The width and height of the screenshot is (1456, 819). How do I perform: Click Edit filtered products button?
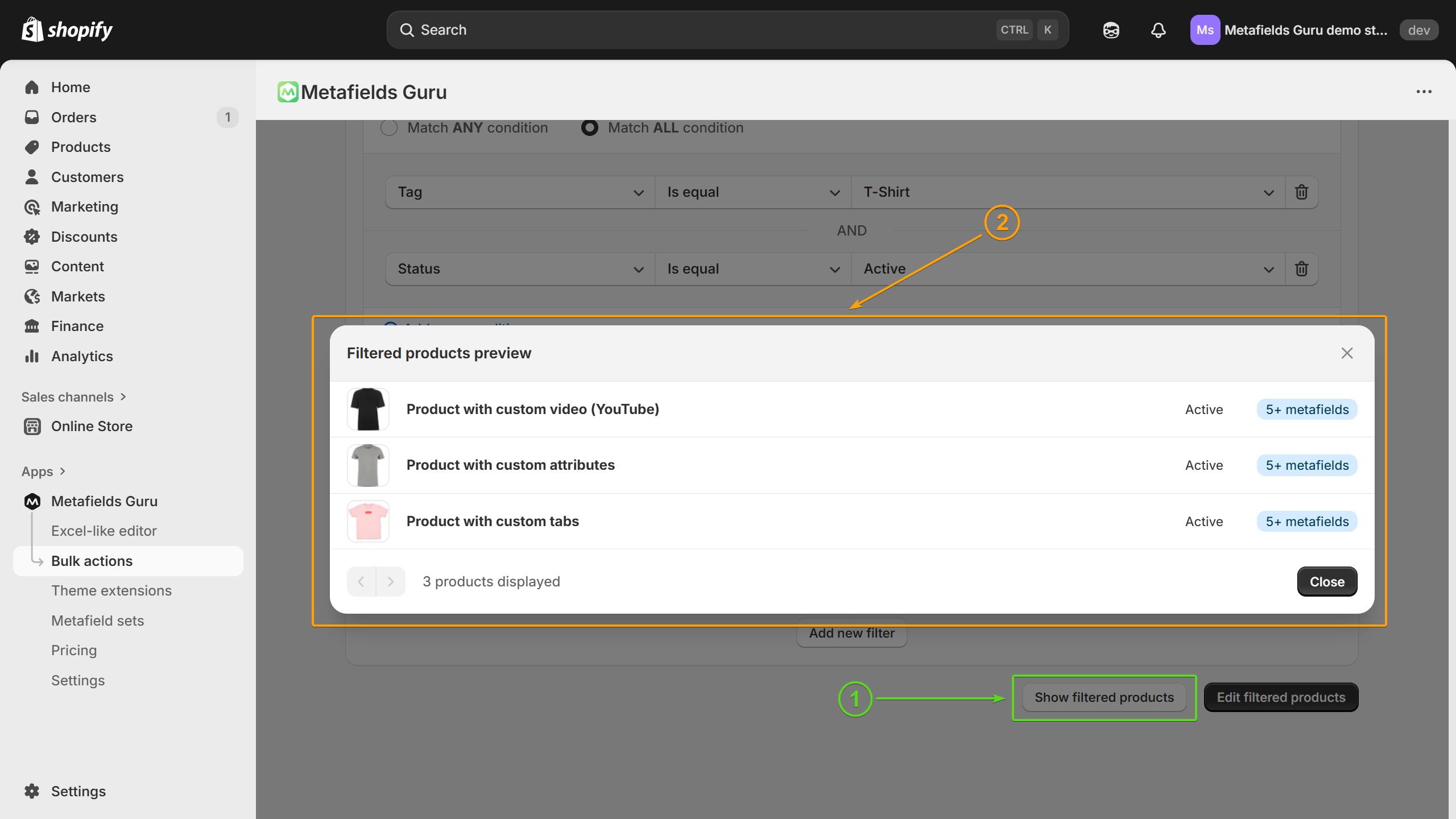(1281, 697)
